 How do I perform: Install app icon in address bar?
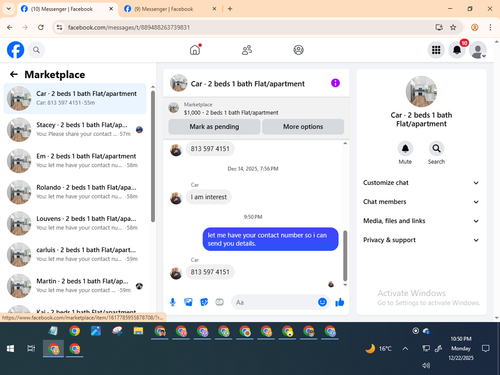click(439, 27)
